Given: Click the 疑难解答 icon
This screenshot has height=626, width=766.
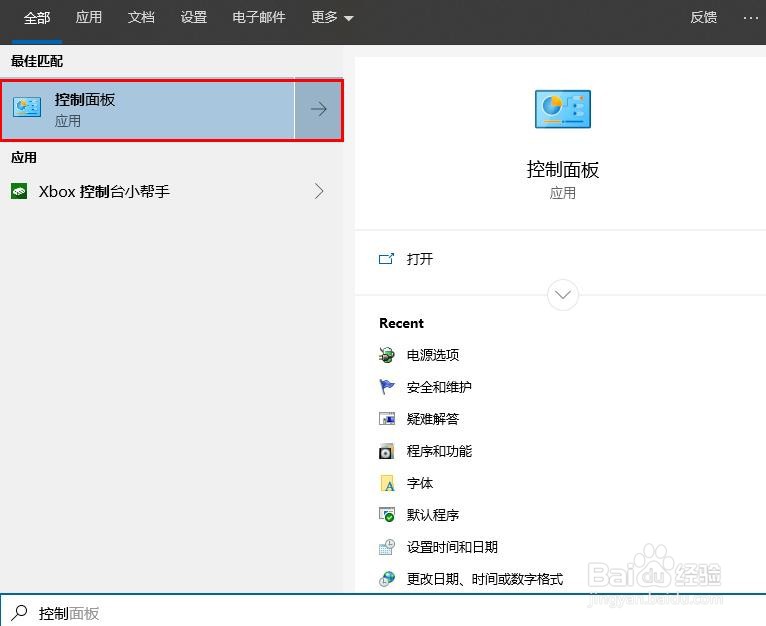Looking at the screenshot, I should click(x=386, y=419).
